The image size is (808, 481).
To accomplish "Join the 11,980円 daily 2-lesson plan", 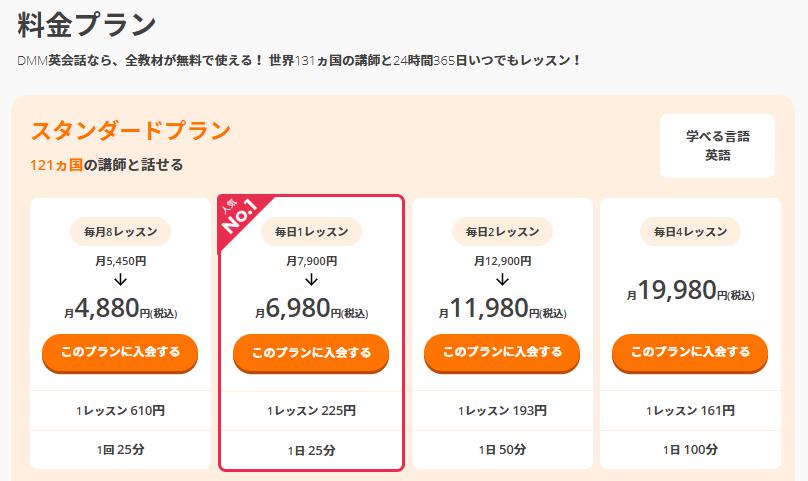I will pos(502,352).
